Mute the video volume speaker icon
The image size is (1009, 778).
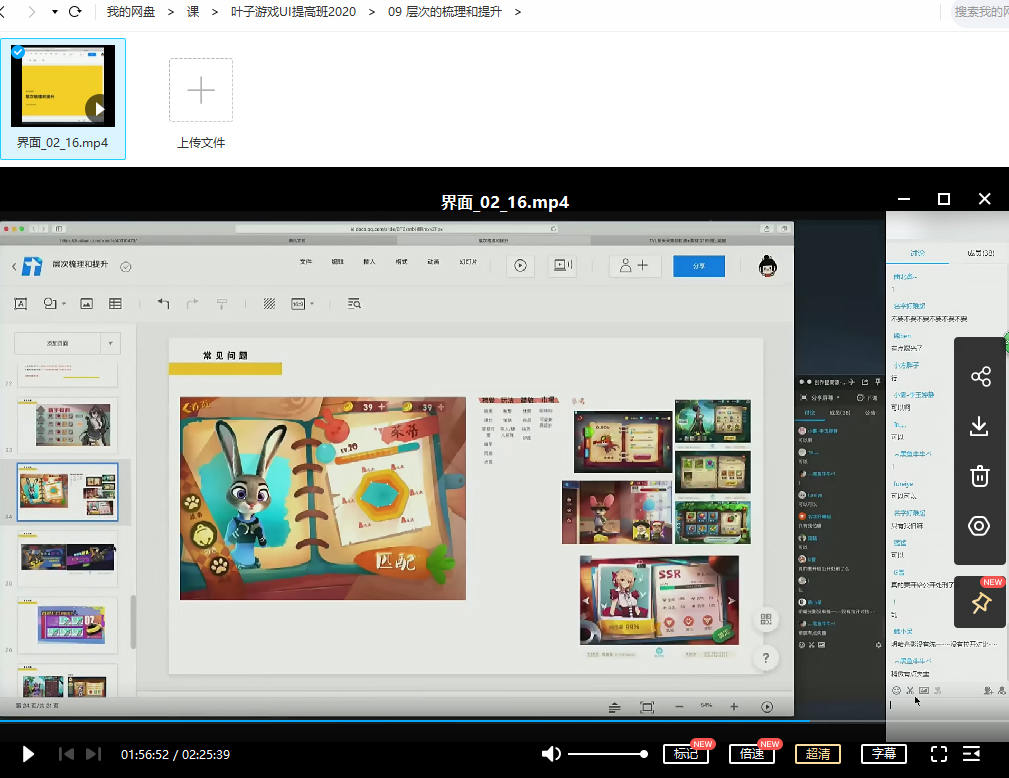pyautogui.click(x=550, y=754)
